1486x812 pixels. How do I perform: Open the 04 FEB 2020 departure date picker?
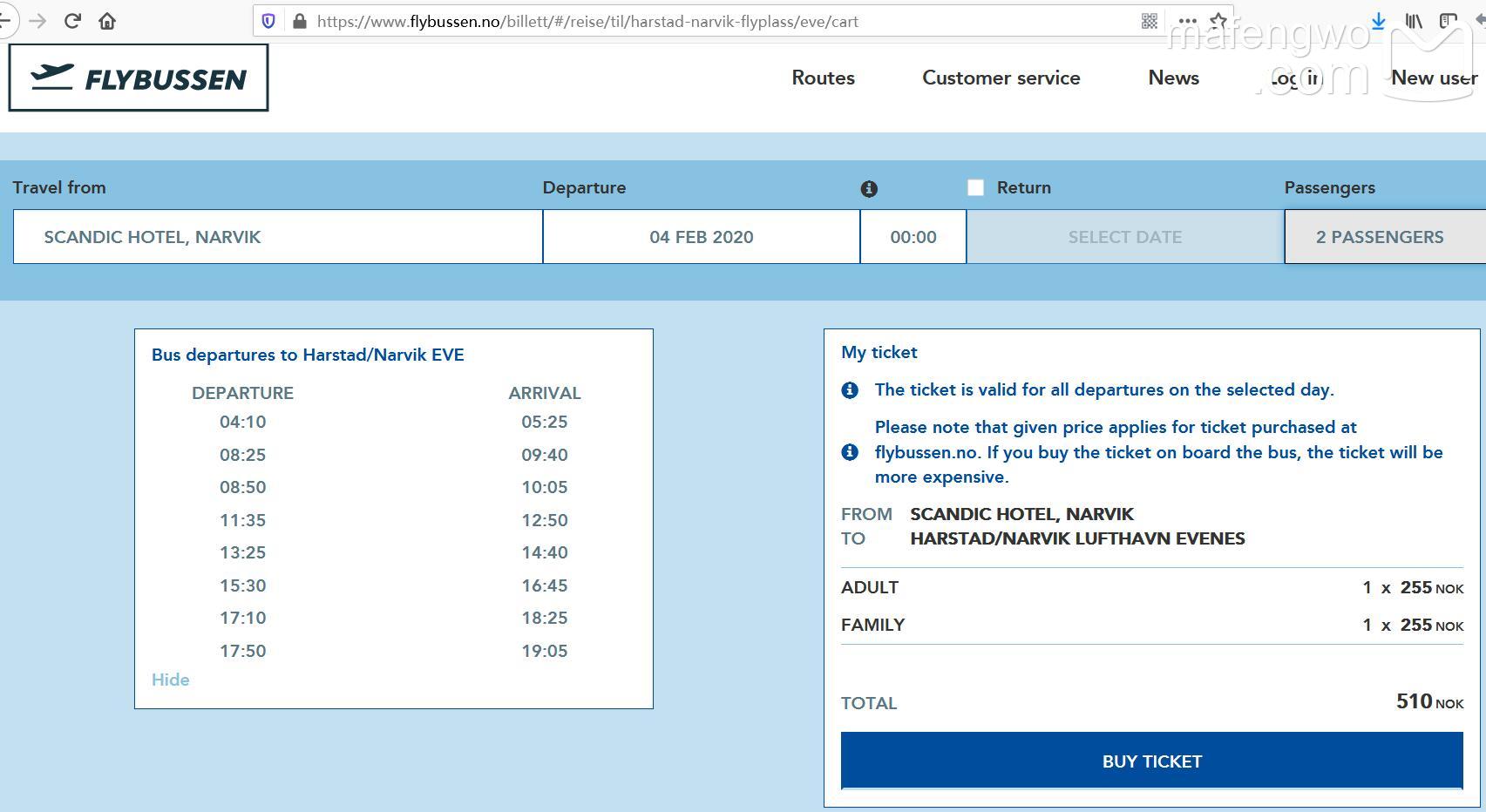click(x=702, y=237)
